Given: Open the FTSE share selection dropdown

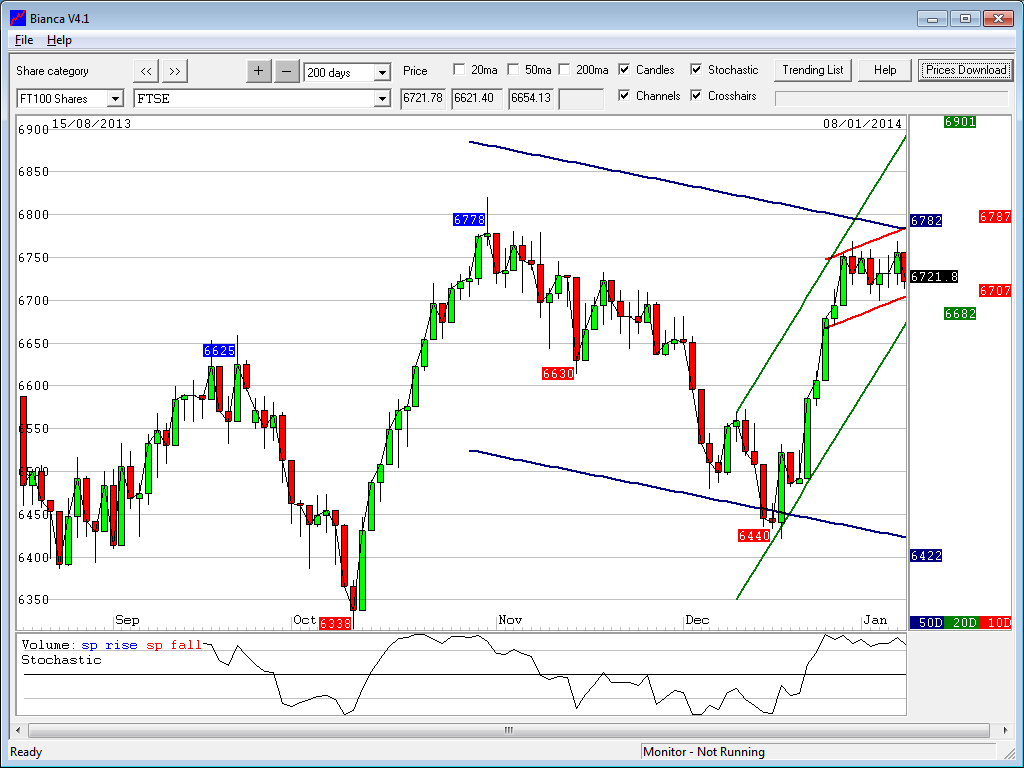Looking at the screenshot, I should point(382,99).
